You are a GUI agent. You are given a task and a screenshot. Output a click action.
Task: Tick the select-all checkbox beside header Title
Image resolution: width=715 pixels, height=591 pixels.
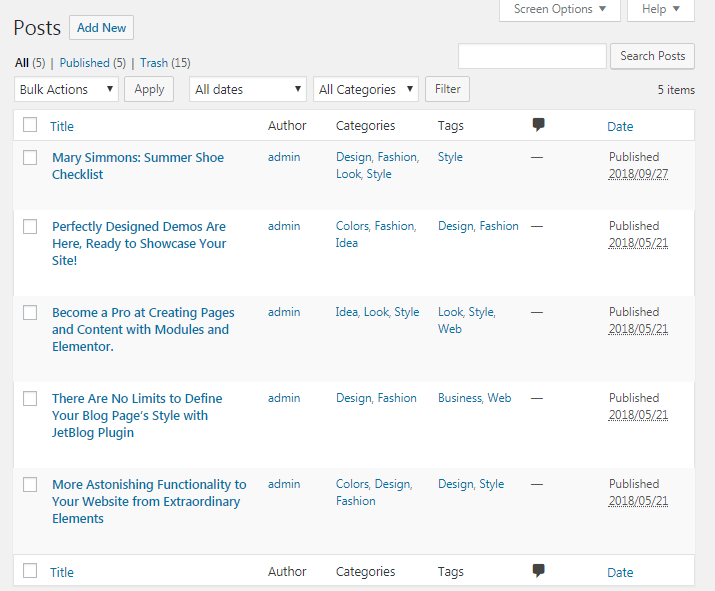30,124
